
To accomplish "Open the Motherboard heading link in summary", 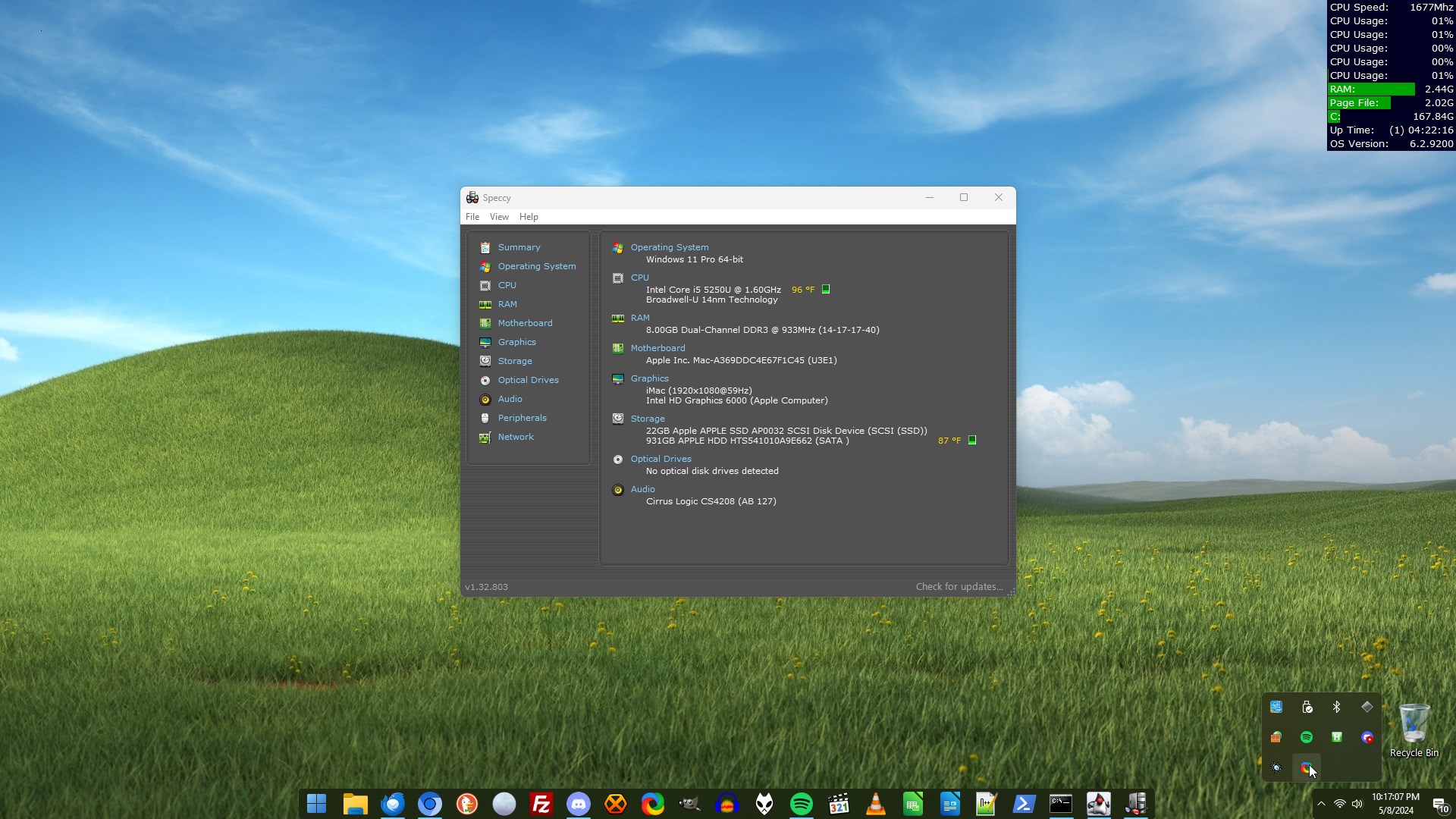I will click(657, 348).
